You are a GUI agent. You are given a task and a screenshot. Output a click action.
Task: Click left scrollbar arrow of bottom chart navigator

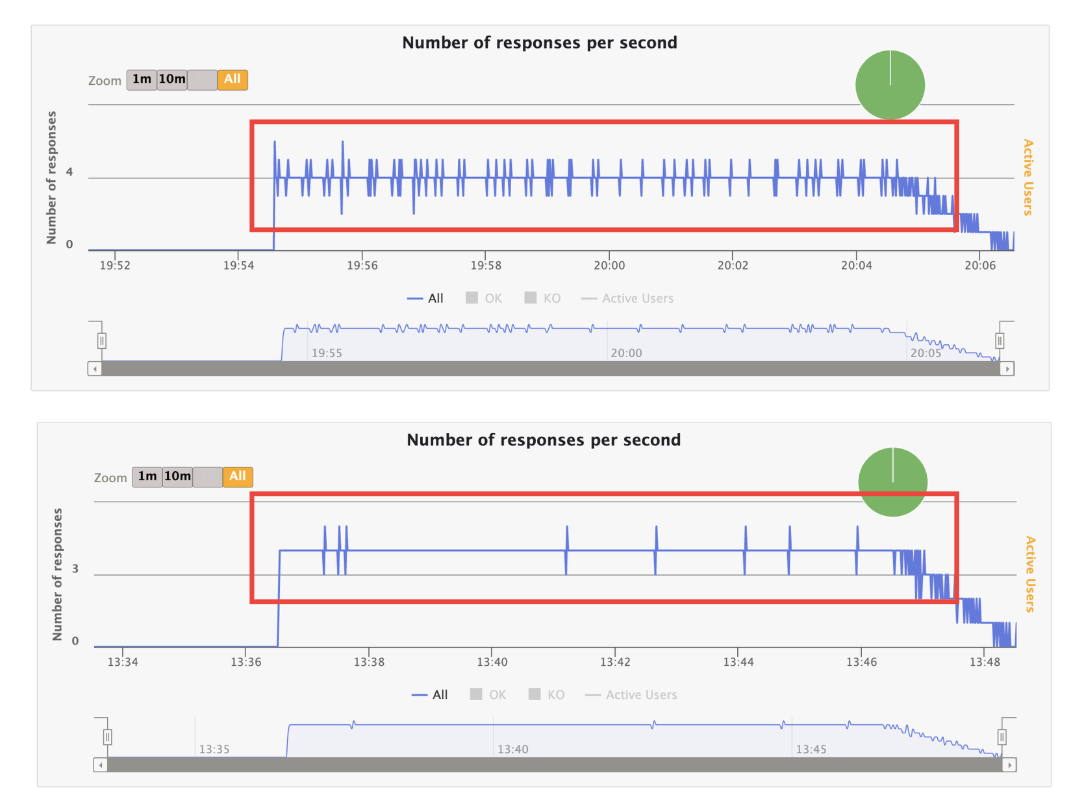click(x=100, y=765)
